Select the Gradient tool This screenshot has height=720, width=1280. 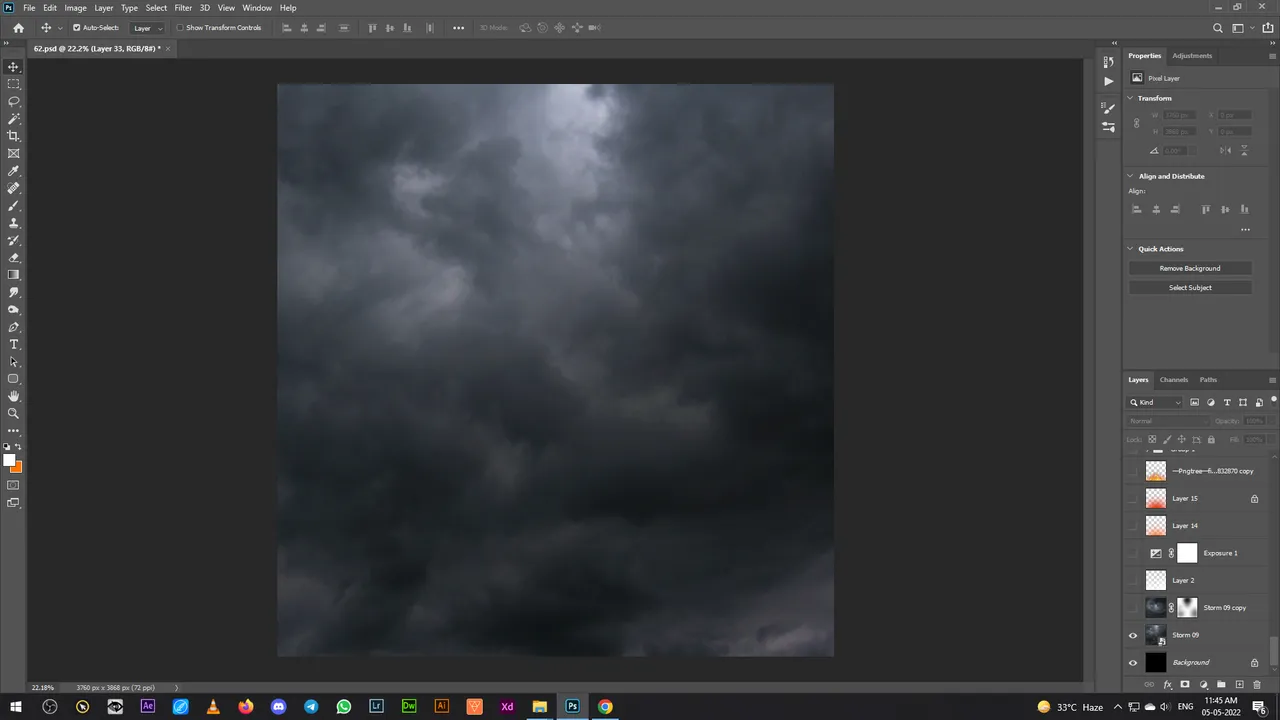pos(13,275)
